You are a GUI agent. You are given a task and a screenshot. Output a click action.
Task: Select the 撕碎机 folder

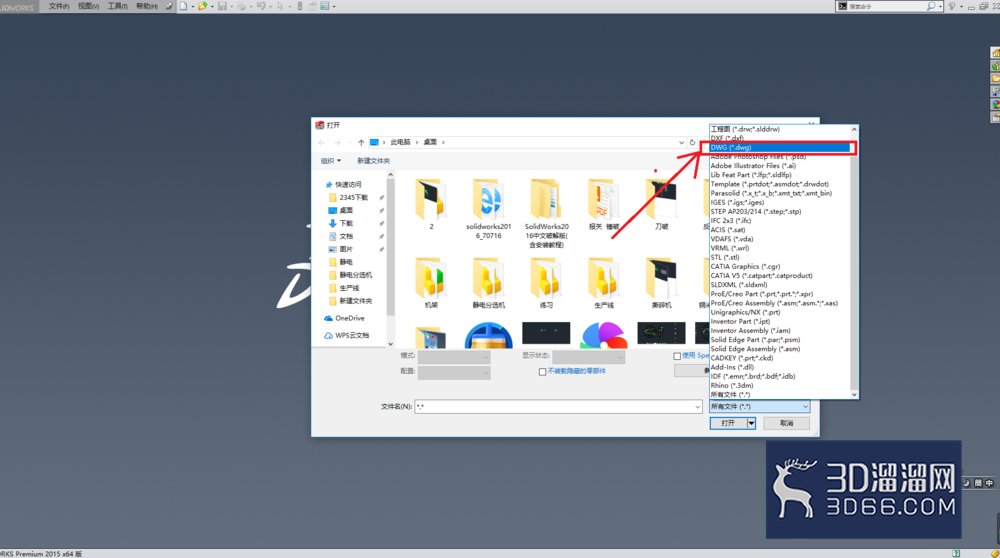pos(661,283)
